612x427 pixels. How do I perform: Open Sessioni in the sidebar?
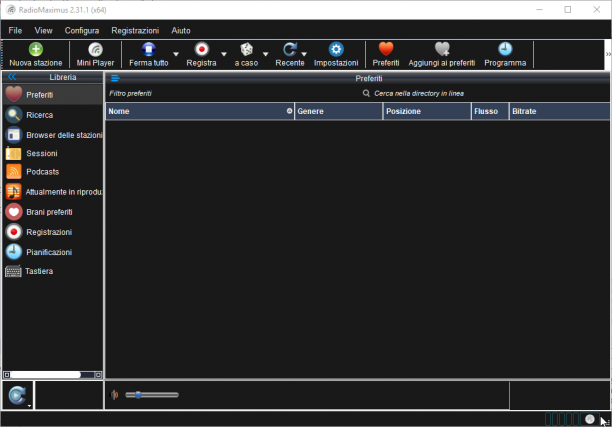(x=53, y=153)
